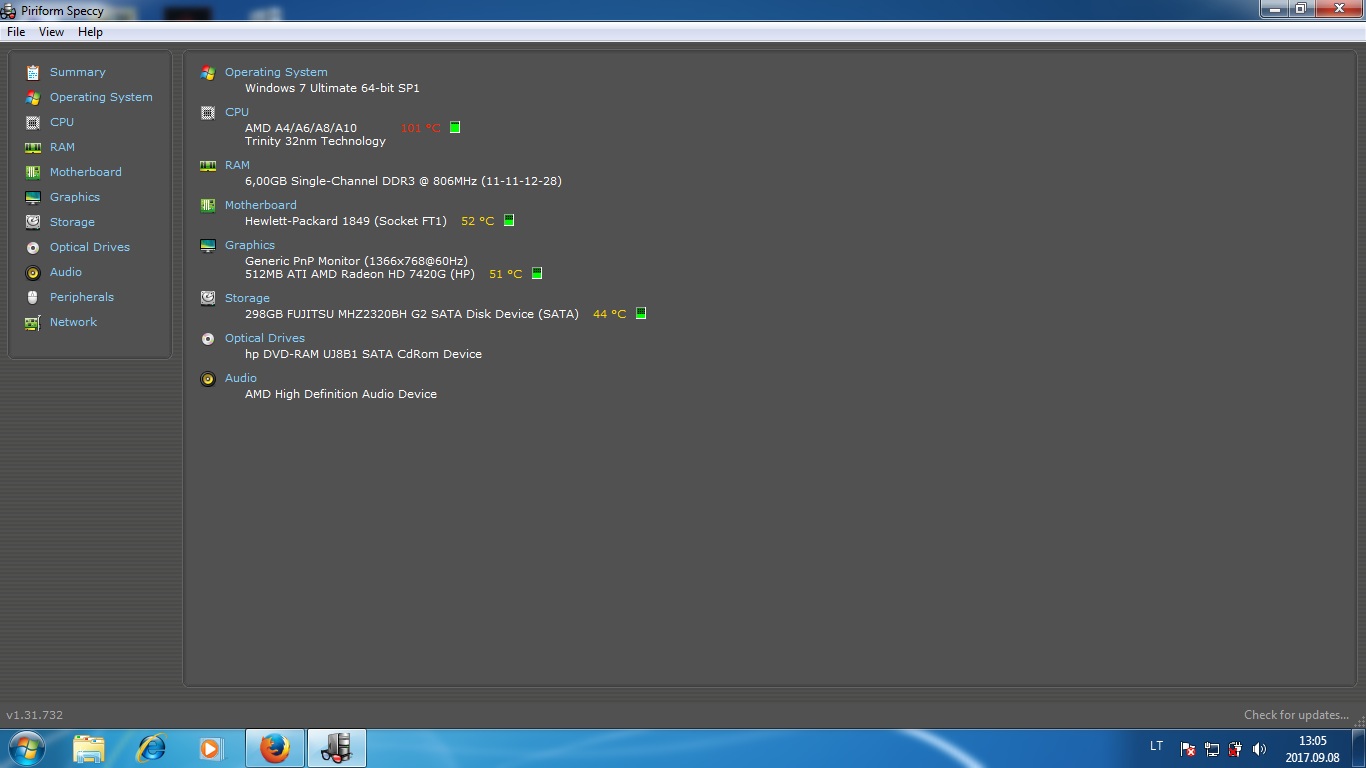Click the board icon beside Motherboard heading
Image resolution: width=1366 pixels, height=768 pixels.
point(208,205)
